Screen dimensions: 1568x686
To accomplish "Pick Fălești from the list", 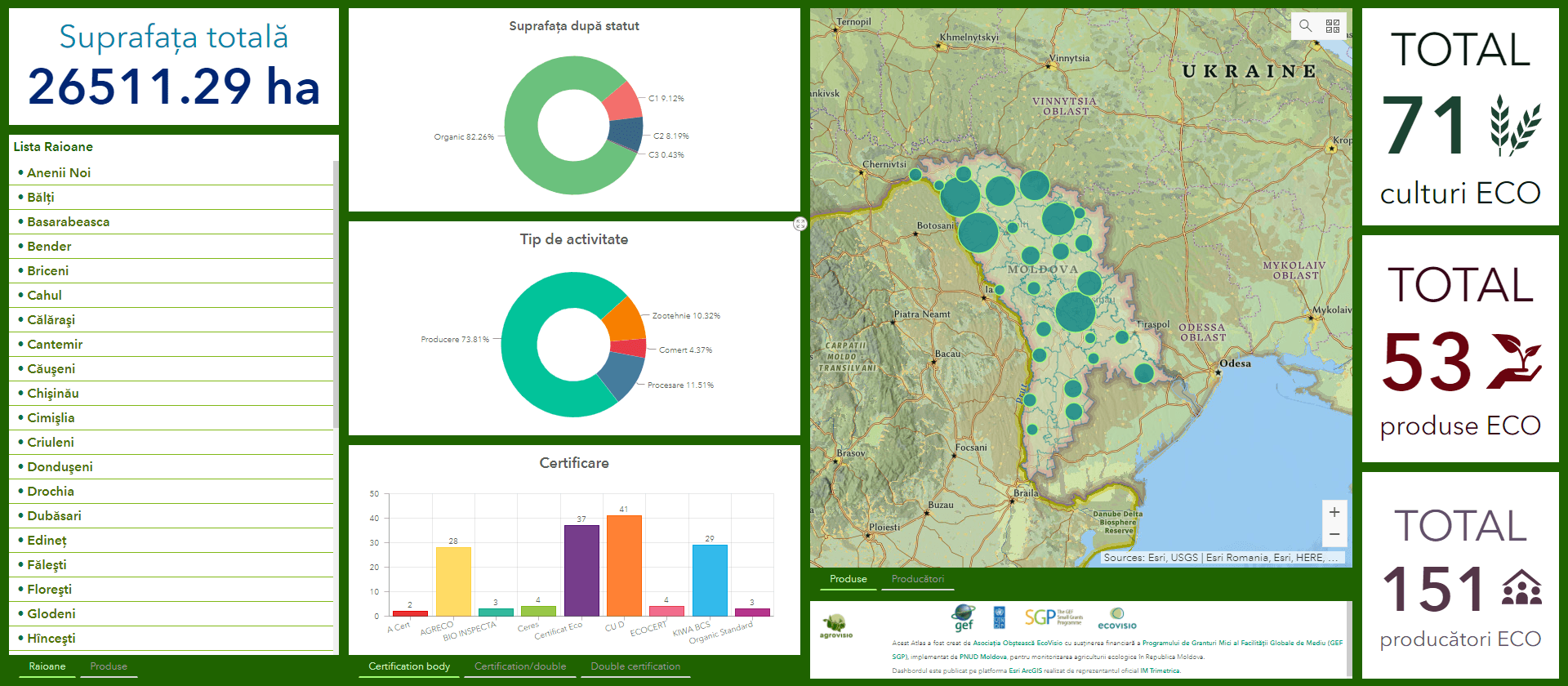I will [x=171, y=565].
